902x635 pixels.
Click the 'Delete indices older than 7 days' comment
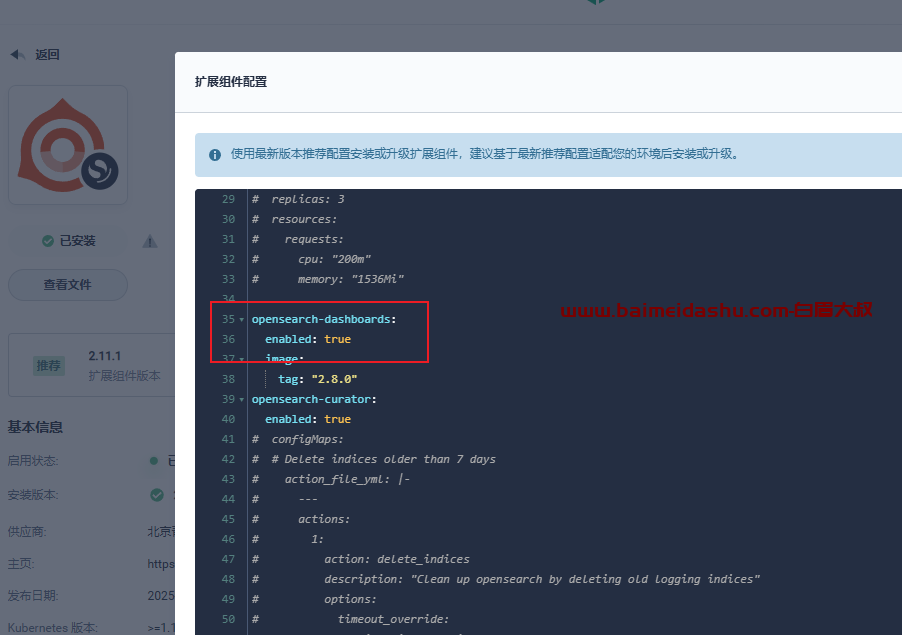coord(384,459)
